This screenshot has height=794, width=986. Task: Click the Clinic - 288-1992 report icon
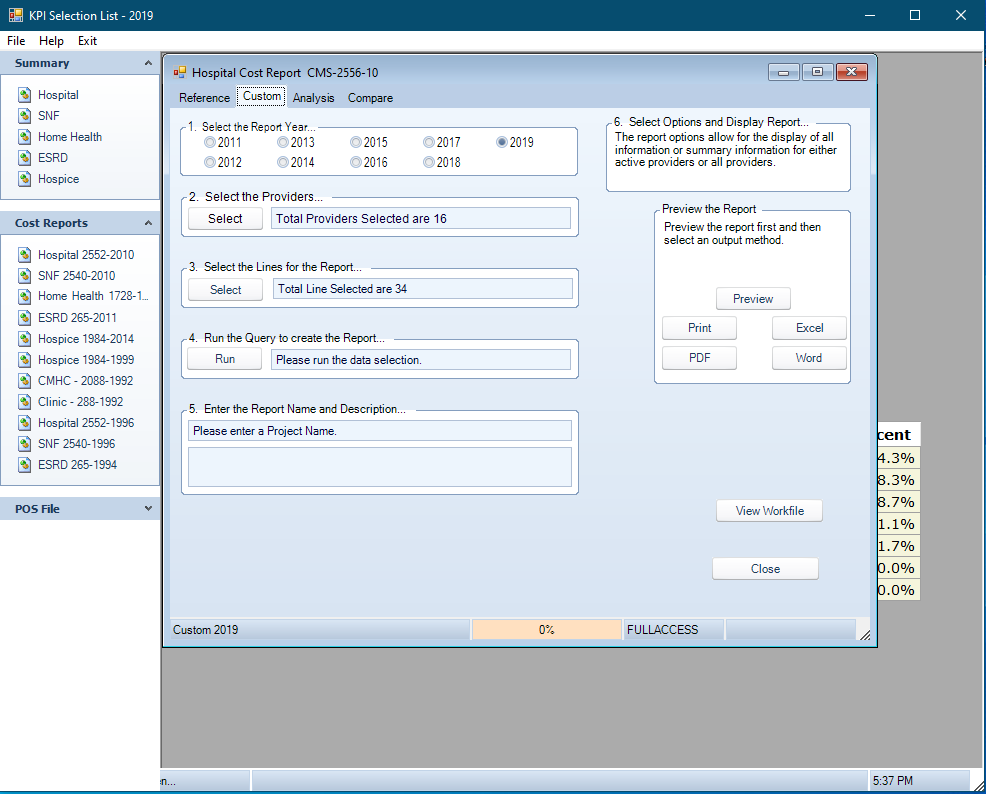point(25,401)
